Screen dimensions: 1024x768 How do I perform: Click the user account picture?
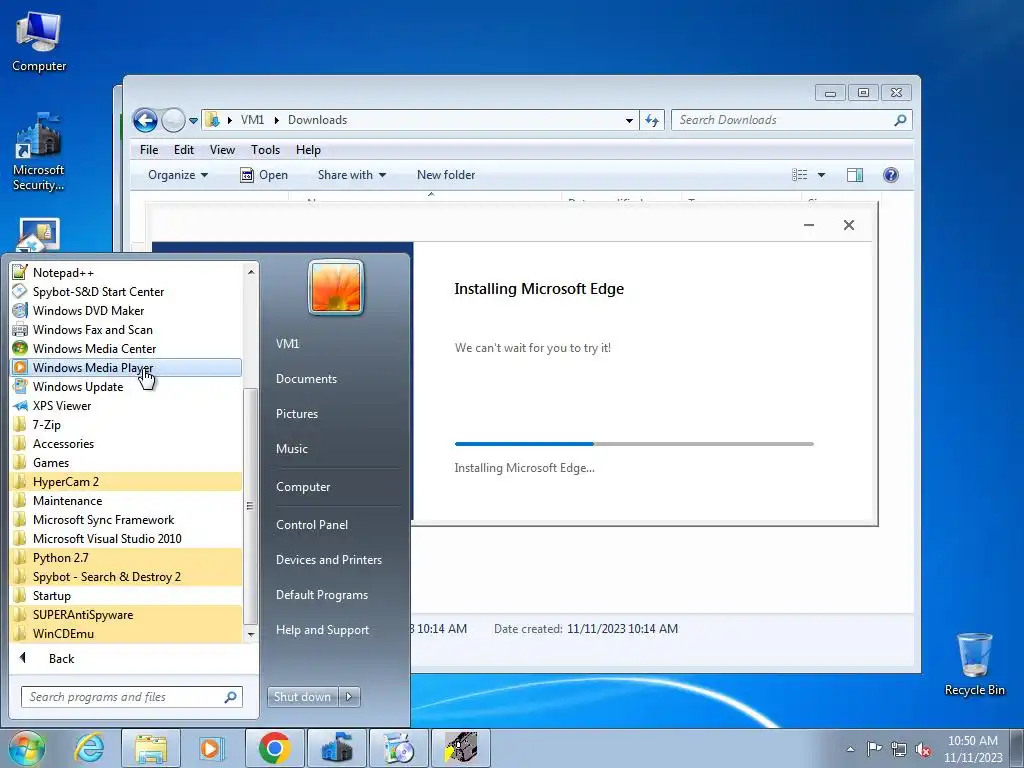pyautogui.click(x=336, y=287)
